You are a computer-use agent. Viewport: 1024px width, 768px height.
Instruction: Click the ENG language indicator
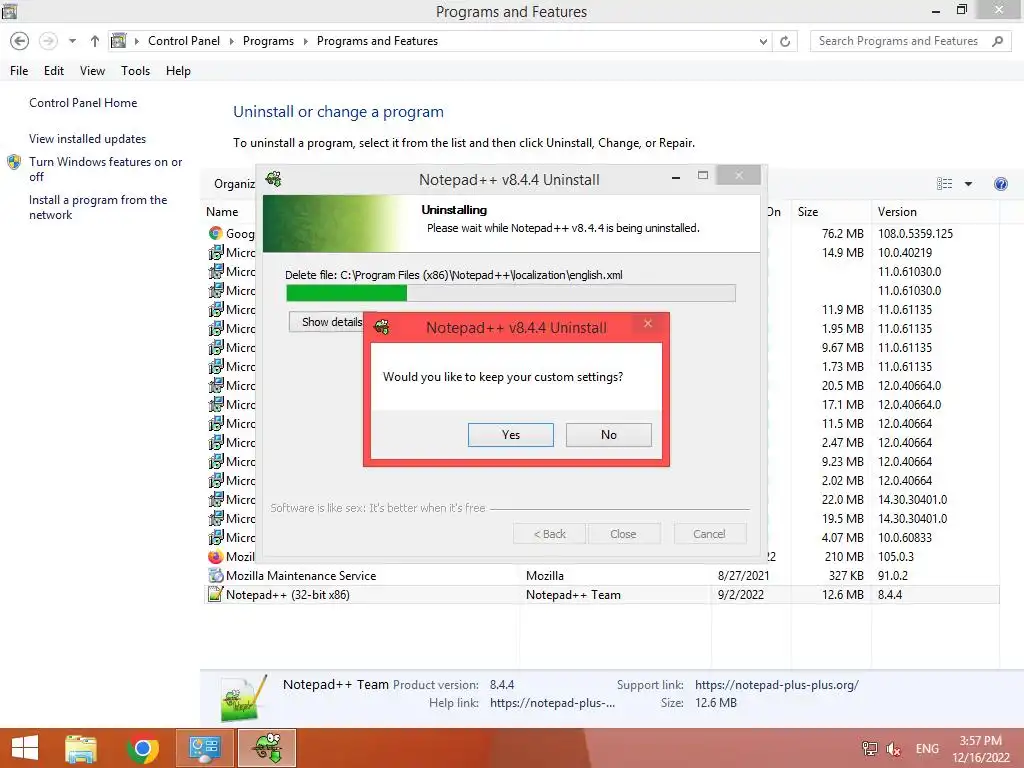click(x=927, y=749)
